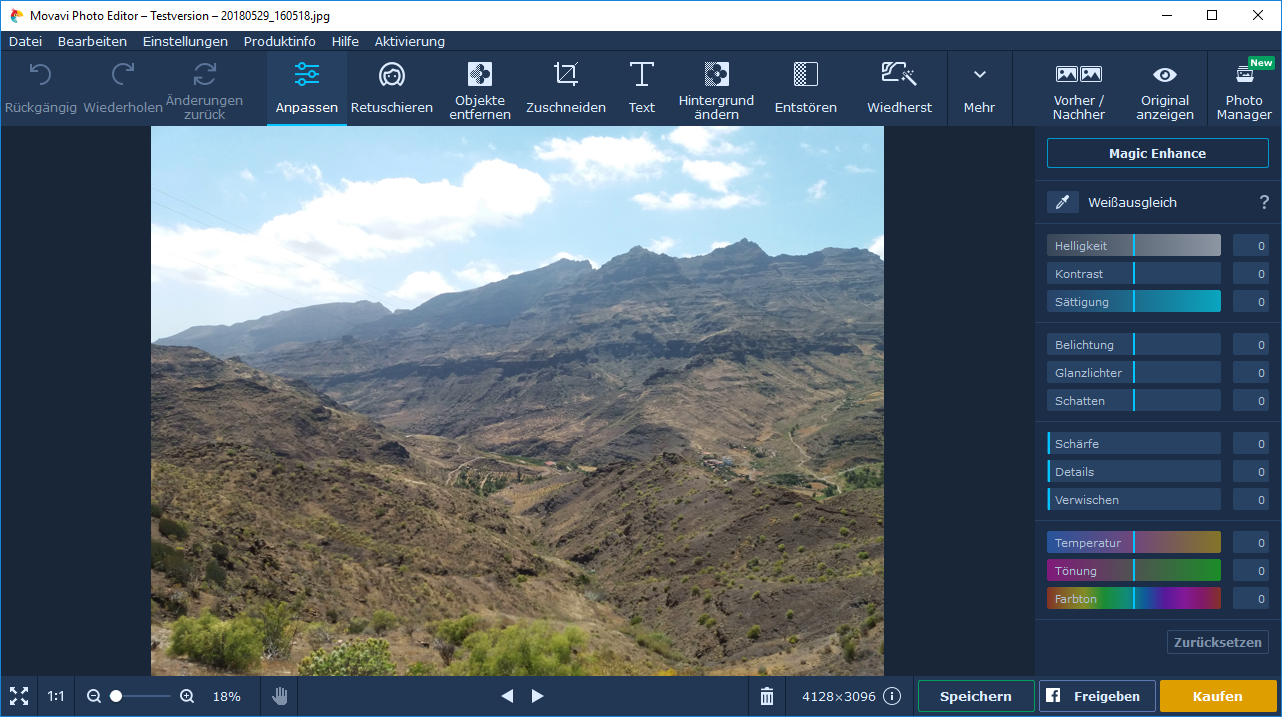Screen dimensions: 1282x717
Task: Select the hand pan tool
Action: (280, 696)
